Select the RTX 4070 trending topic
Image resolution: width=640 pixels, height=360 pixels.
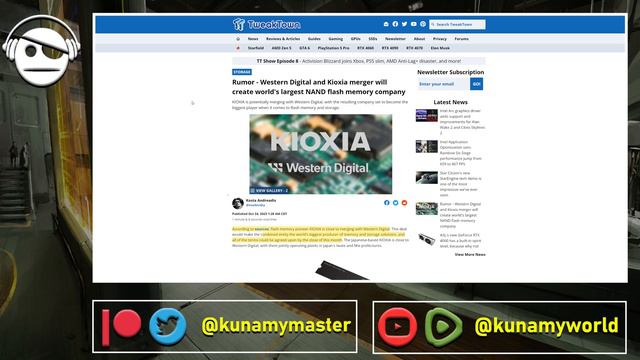click(x=414, y=48)
